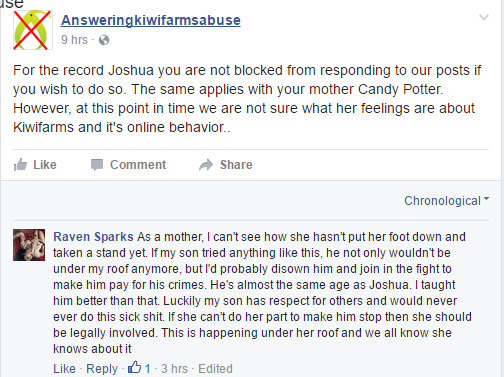Click the Share text button
Viewport: 504px width, 377px height.
[x=236, y=165]
